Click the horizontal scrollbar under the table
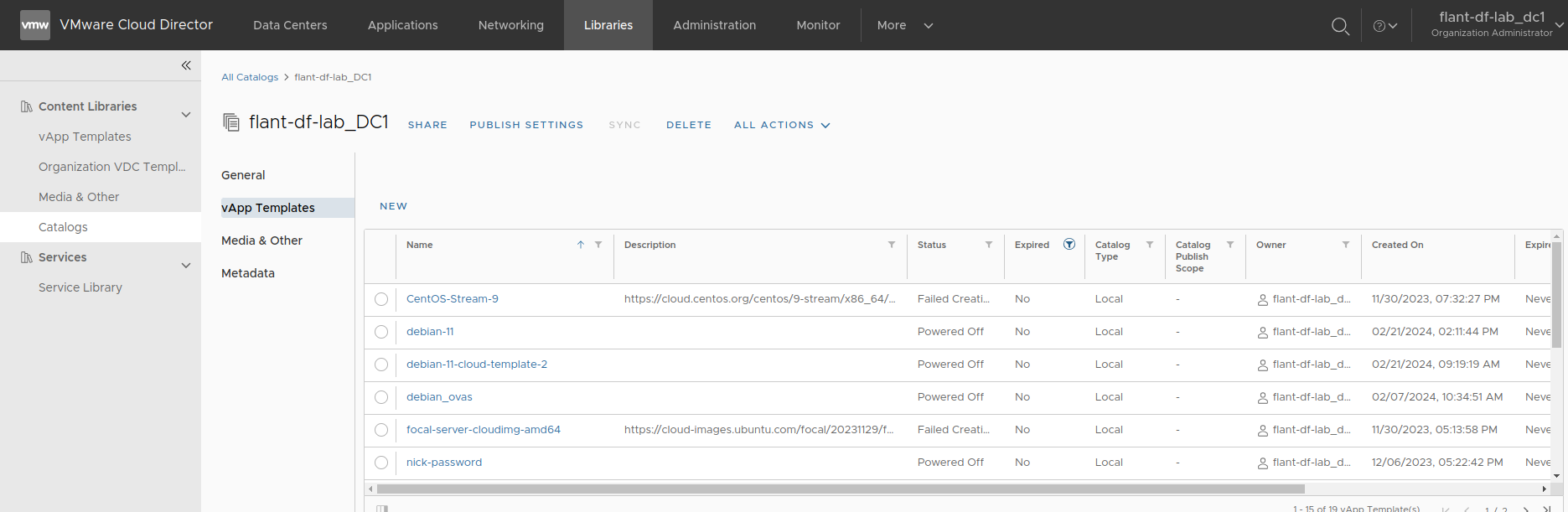 coord(840,489)
